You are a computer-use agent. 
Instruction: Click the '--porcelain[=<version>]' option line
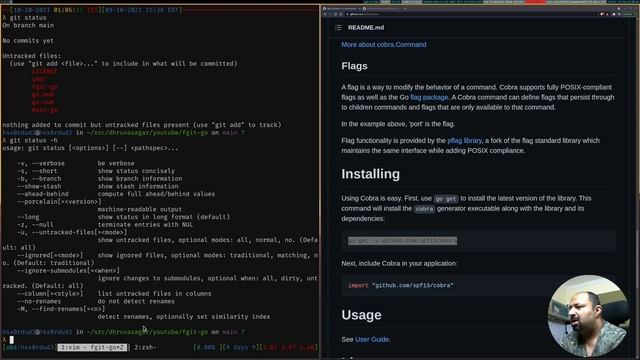click(x=59, y=202)
